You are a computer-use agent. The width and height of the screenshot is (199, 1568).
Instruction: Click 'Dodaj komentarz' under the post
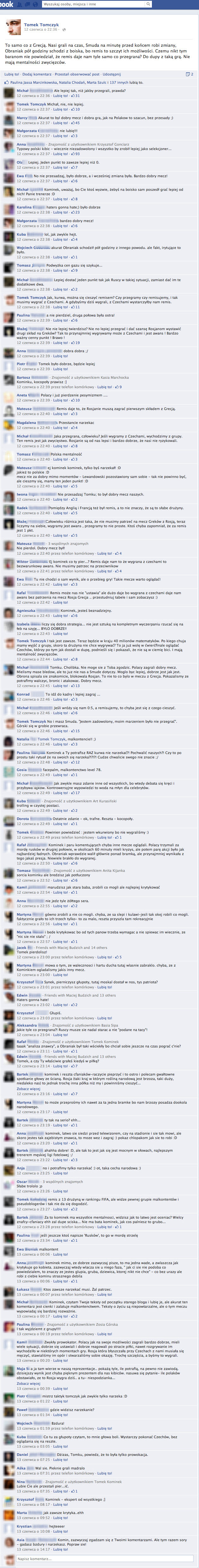coord(37,74)
